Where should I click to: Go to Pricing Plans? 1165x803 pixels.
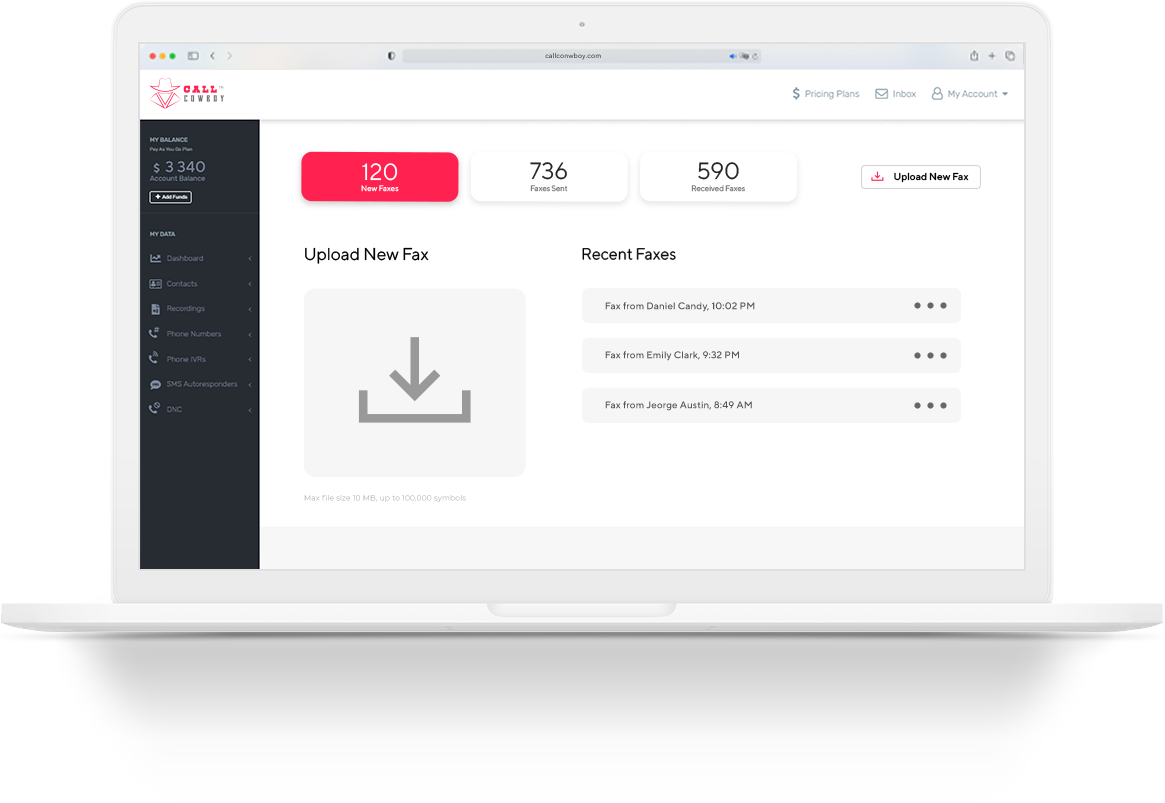[x=825, y=94]
